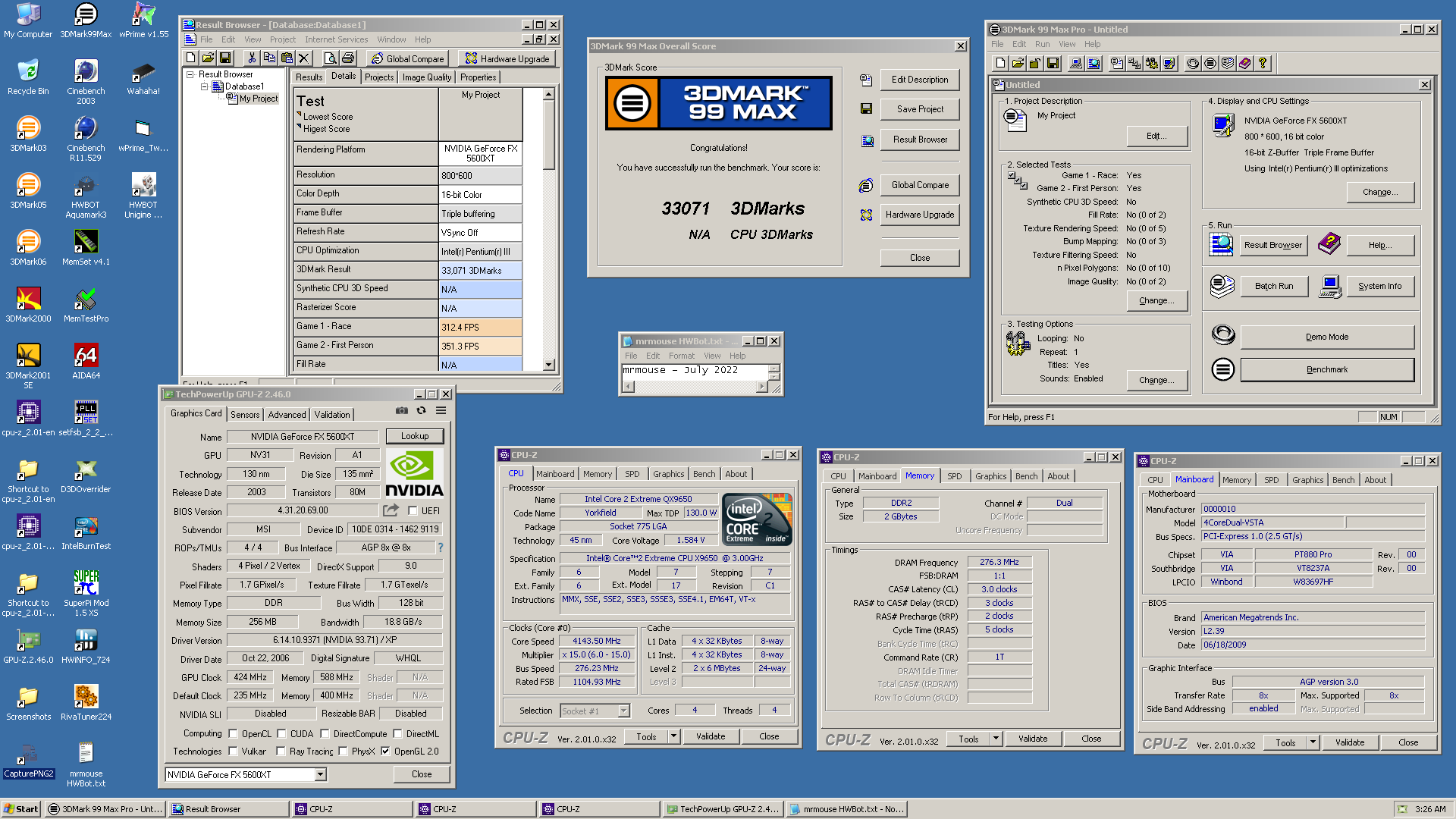Click Validate in CPU-Z Memory window
This screenshot has height=819, width=1456.
[x=1032, y=739]
